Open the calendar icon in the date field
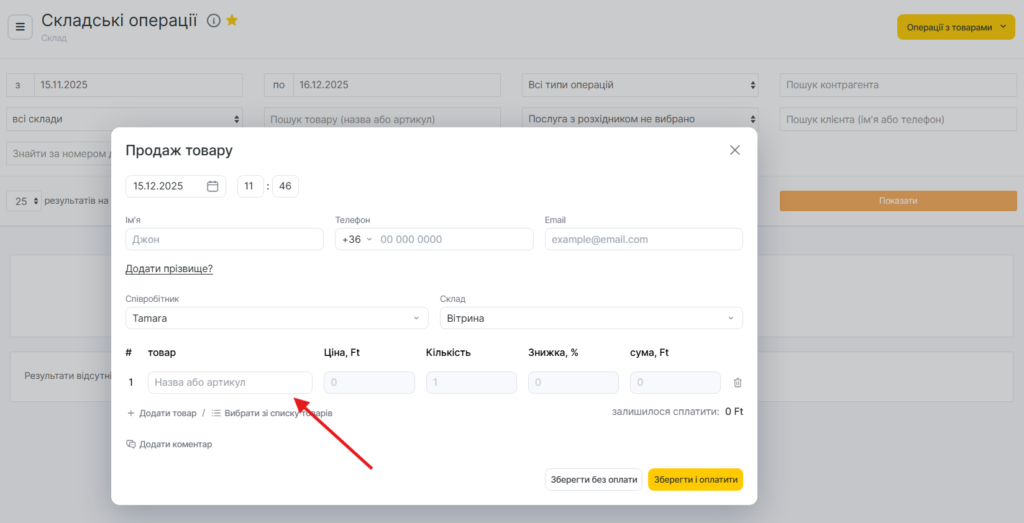Viewport: 1024px width, 523px height. [212, 186]
